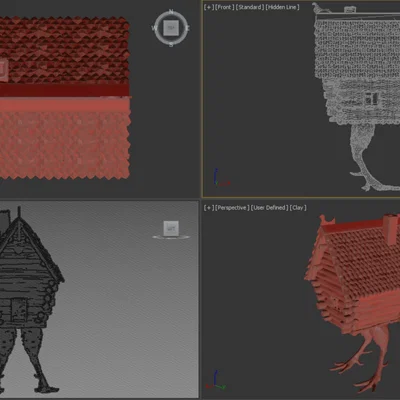Click the ViewCube face in bottom-left viewport
The width and height of the screenshot is (400, 400).
[171, 228]
